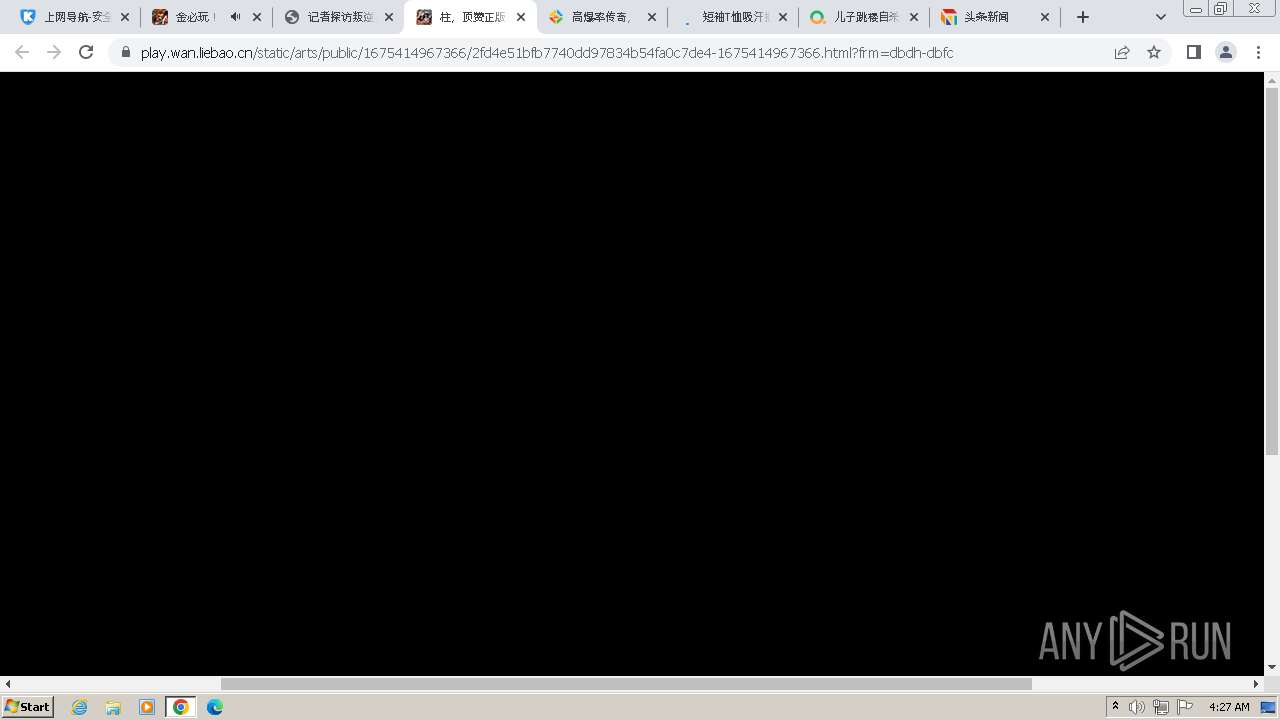This screenshot has width=1280, height=720.
Task: Switch to the 高爆率传奇 tab
Action: coord(592,17)
